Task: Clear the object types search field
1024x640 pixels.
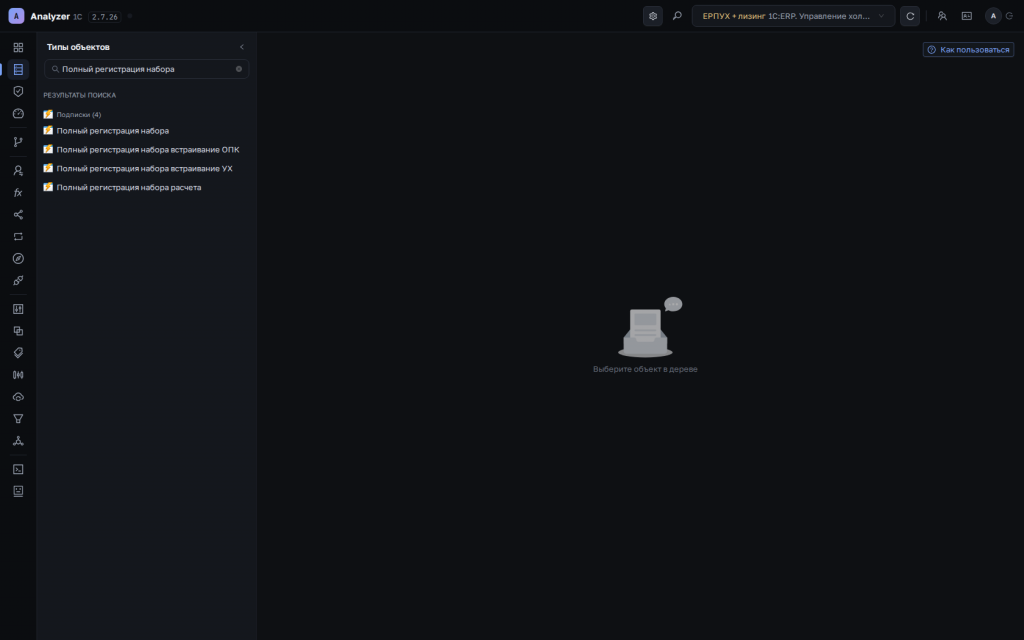Action: click(239, 69)
